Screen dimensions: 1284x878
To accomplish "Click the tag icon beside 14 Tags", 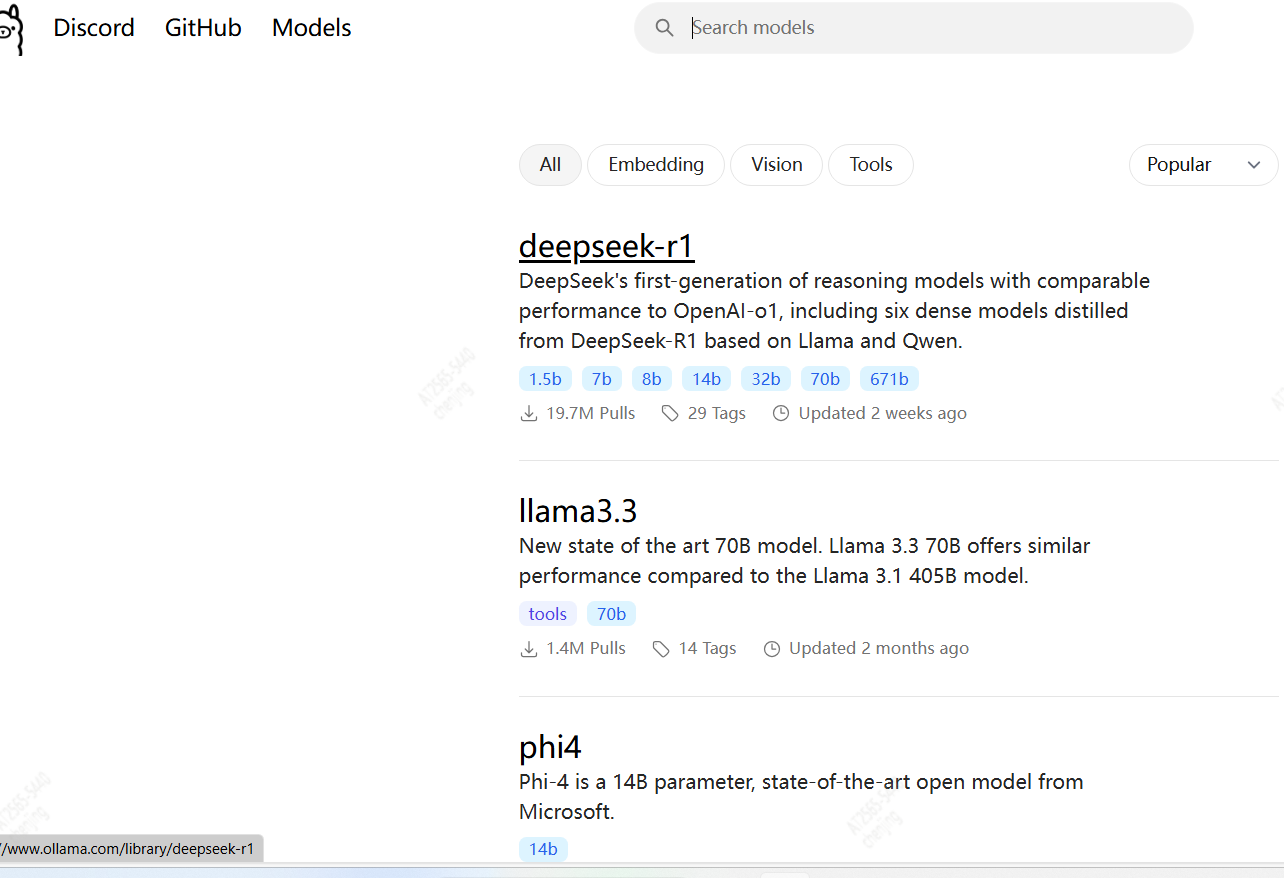I will (x=661, y=649).
